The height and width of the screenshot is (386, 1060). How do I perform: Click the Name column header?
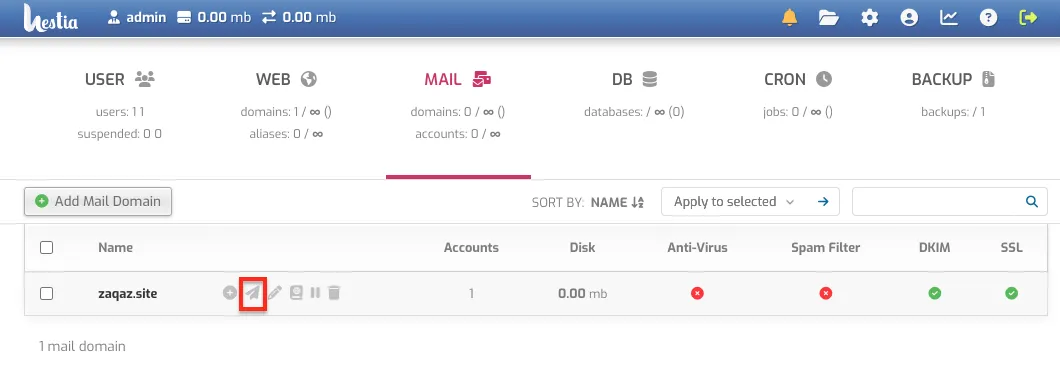[x=116, y=247]
